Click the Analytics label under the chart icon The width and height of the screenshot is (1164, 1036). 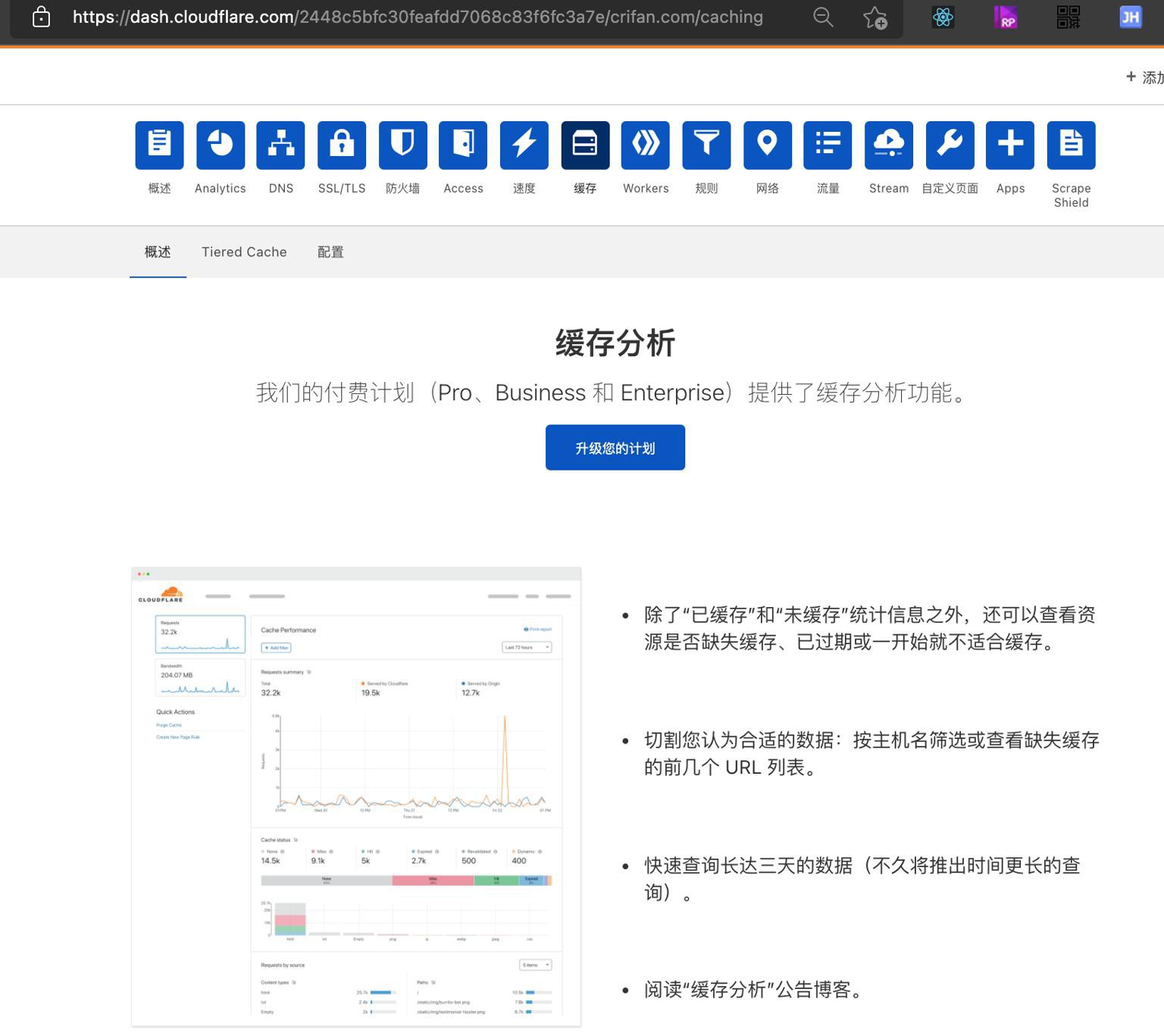coord(221,188)
